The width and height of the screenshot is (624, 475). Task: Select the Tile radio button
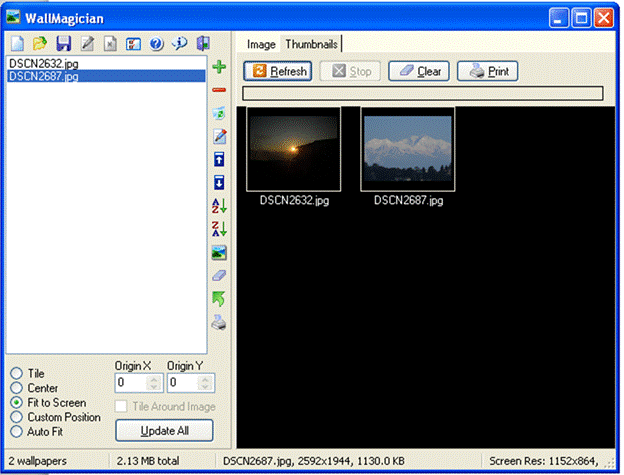16,374
